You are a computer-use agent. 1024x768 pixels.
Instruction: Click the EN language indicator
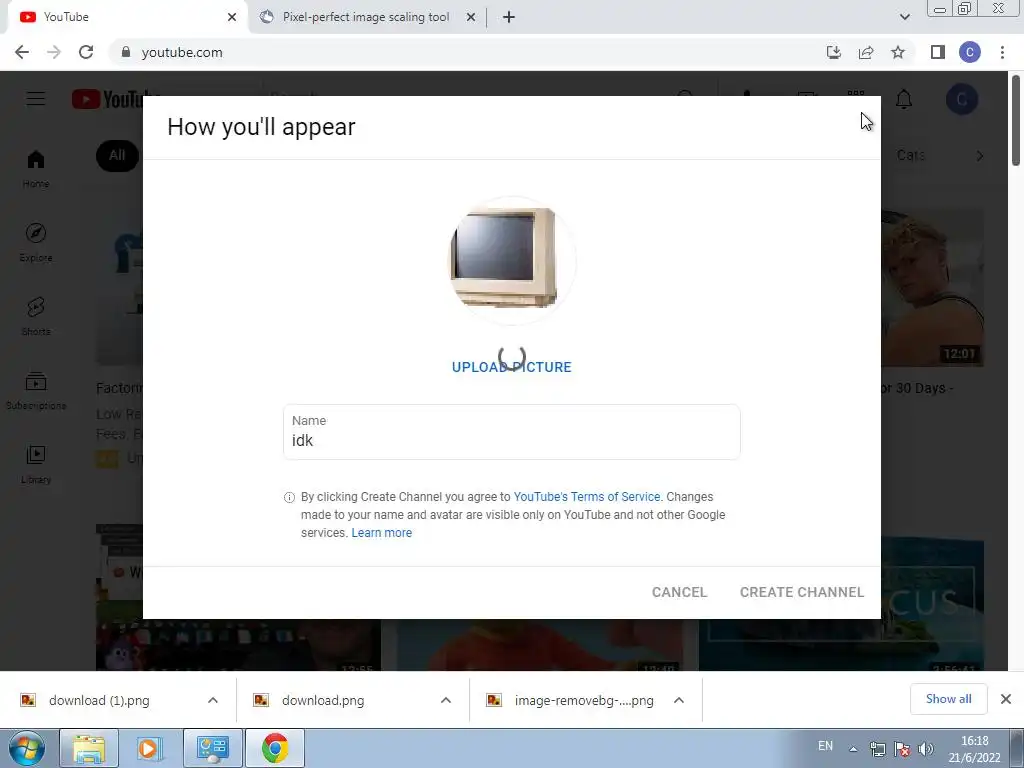coord(825,746)
